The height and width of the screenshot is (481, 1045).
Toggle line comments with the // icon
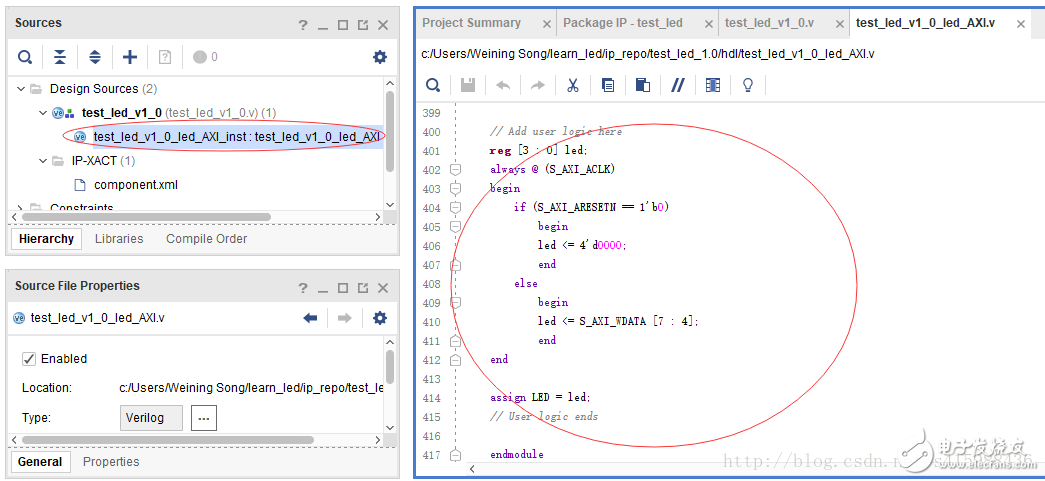coord(677,85)
